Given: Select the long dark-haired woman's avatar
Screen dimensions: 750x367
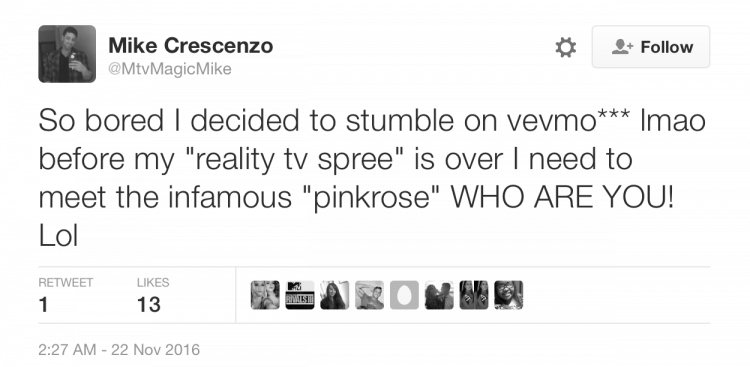Looking at the screenshot, I should point(334,295).
